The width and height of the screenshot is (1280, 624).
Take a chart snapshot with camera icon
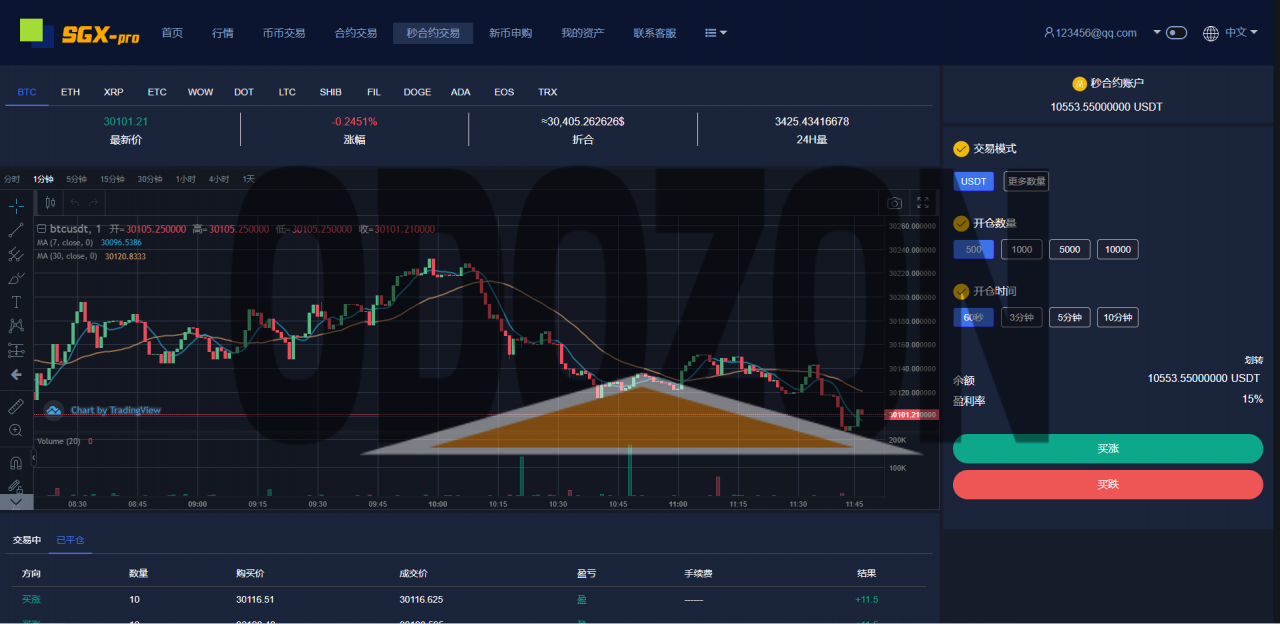click(x=895, y=203)
